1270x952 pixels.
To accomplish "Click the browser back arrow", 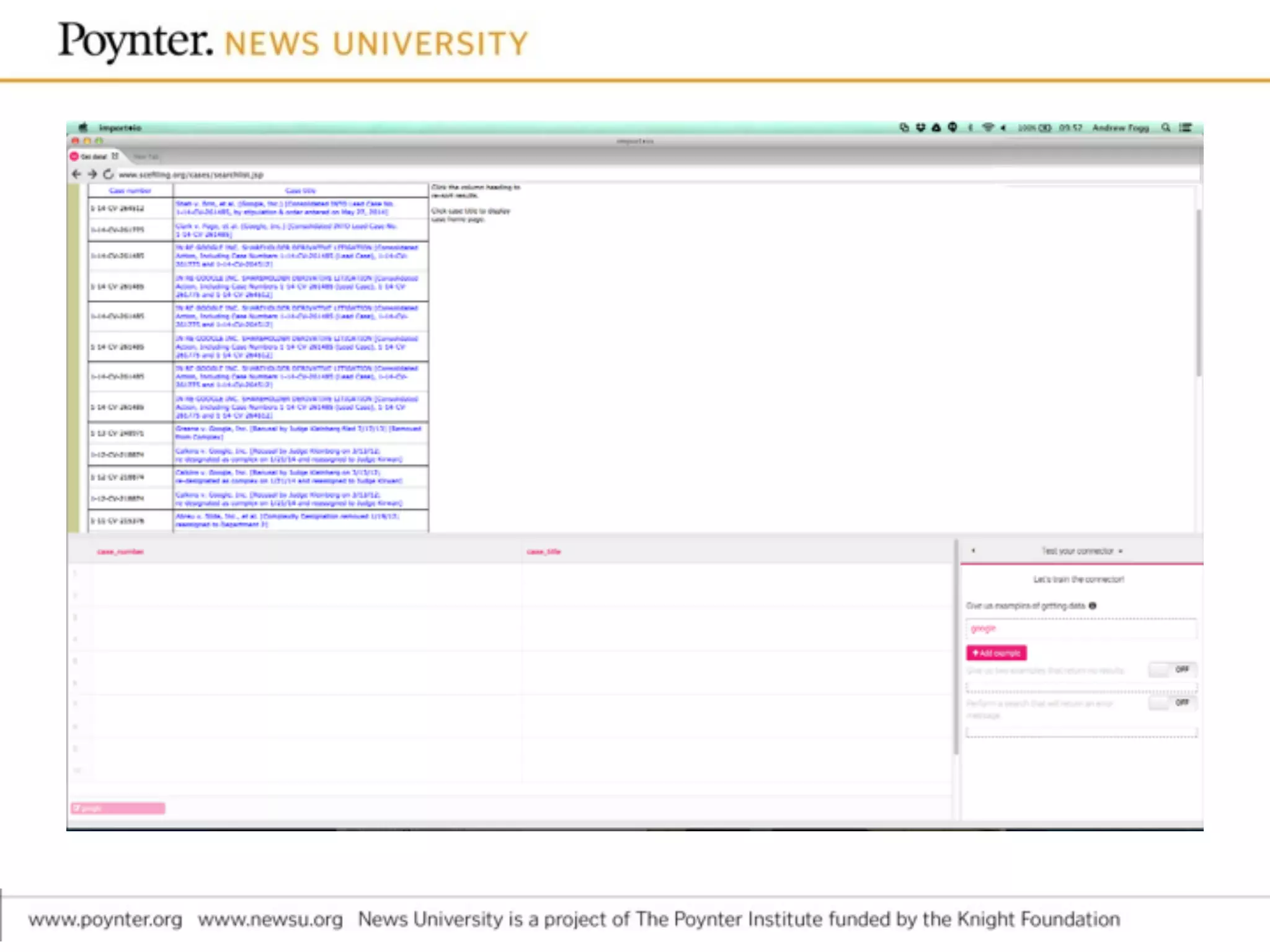I will pyautogui.click(x=76, y=174).
